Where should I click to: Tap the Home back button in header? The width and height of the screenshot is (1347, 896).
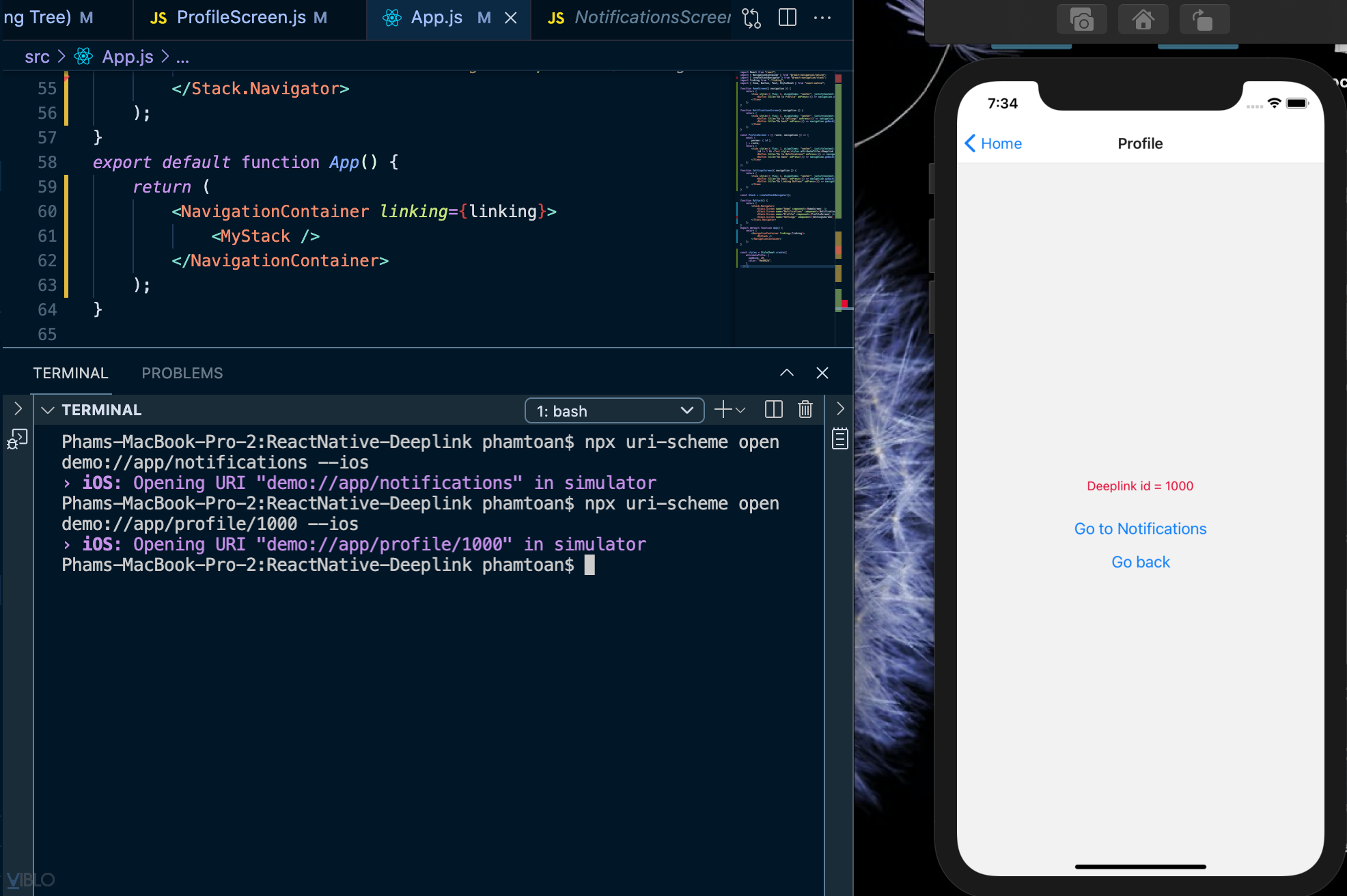click(x=992, y=143)
